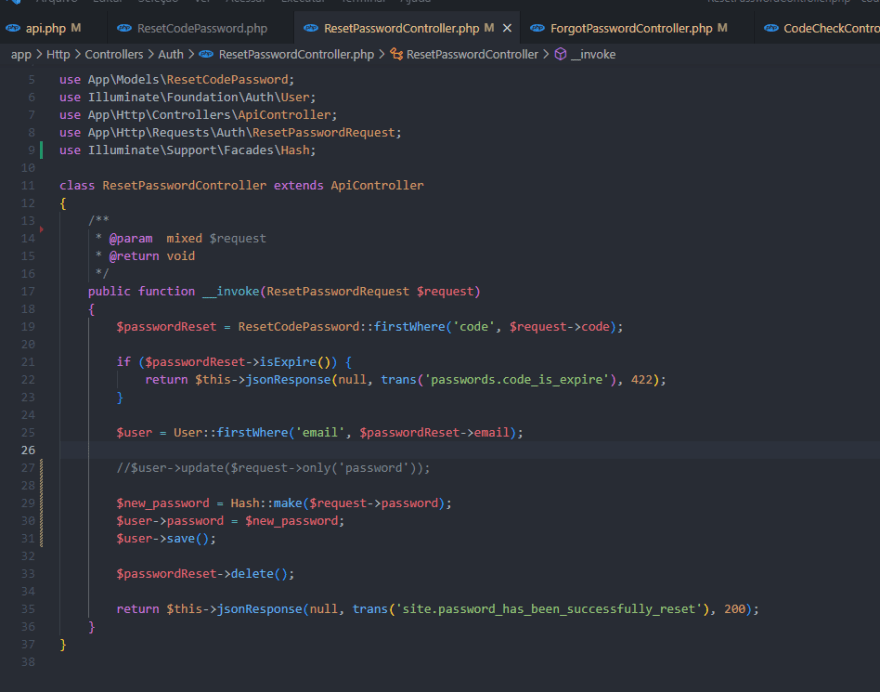This screenshot has height=692, width=880.
Task: Click '__invoke' in the function signature
Action: click(231, 291)
